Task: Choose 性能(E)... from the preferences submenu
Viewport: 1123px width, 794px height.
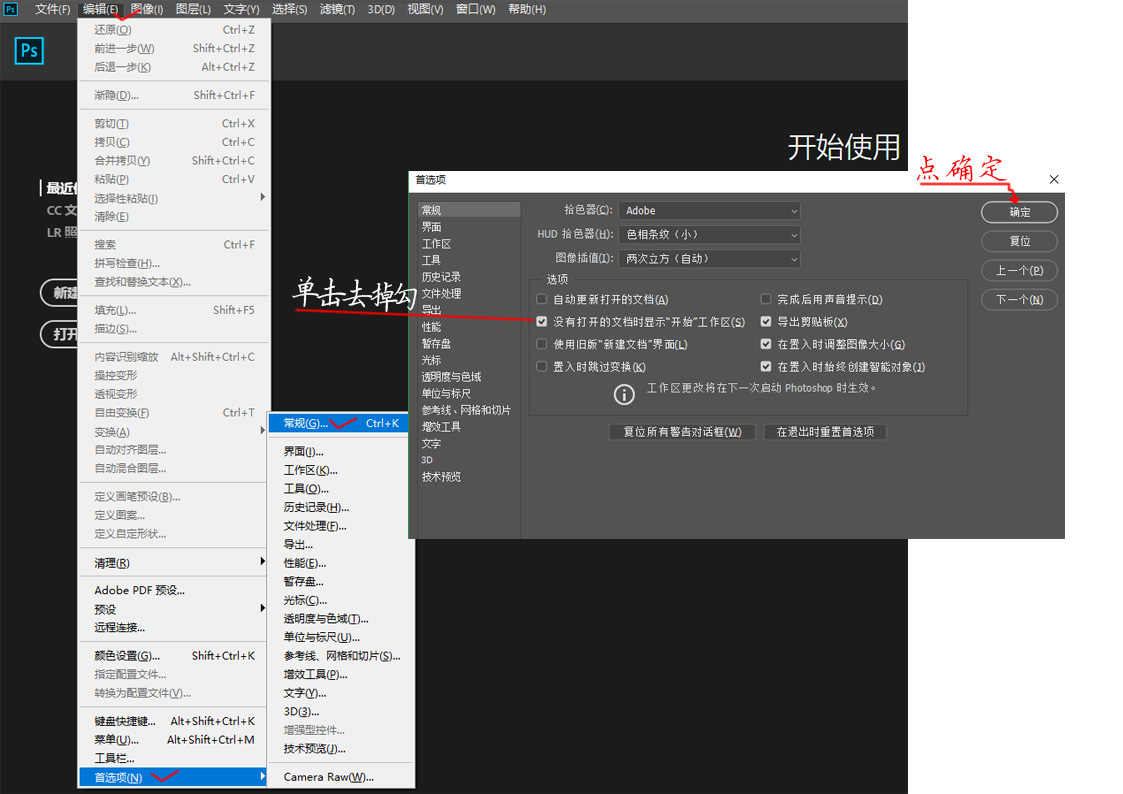Action: (x=341, y=563)
